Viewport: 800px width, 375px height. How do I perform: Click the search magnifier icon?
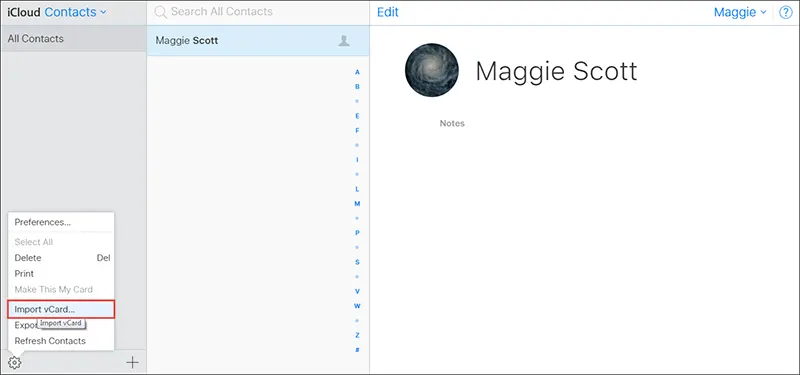click(161, 12)
